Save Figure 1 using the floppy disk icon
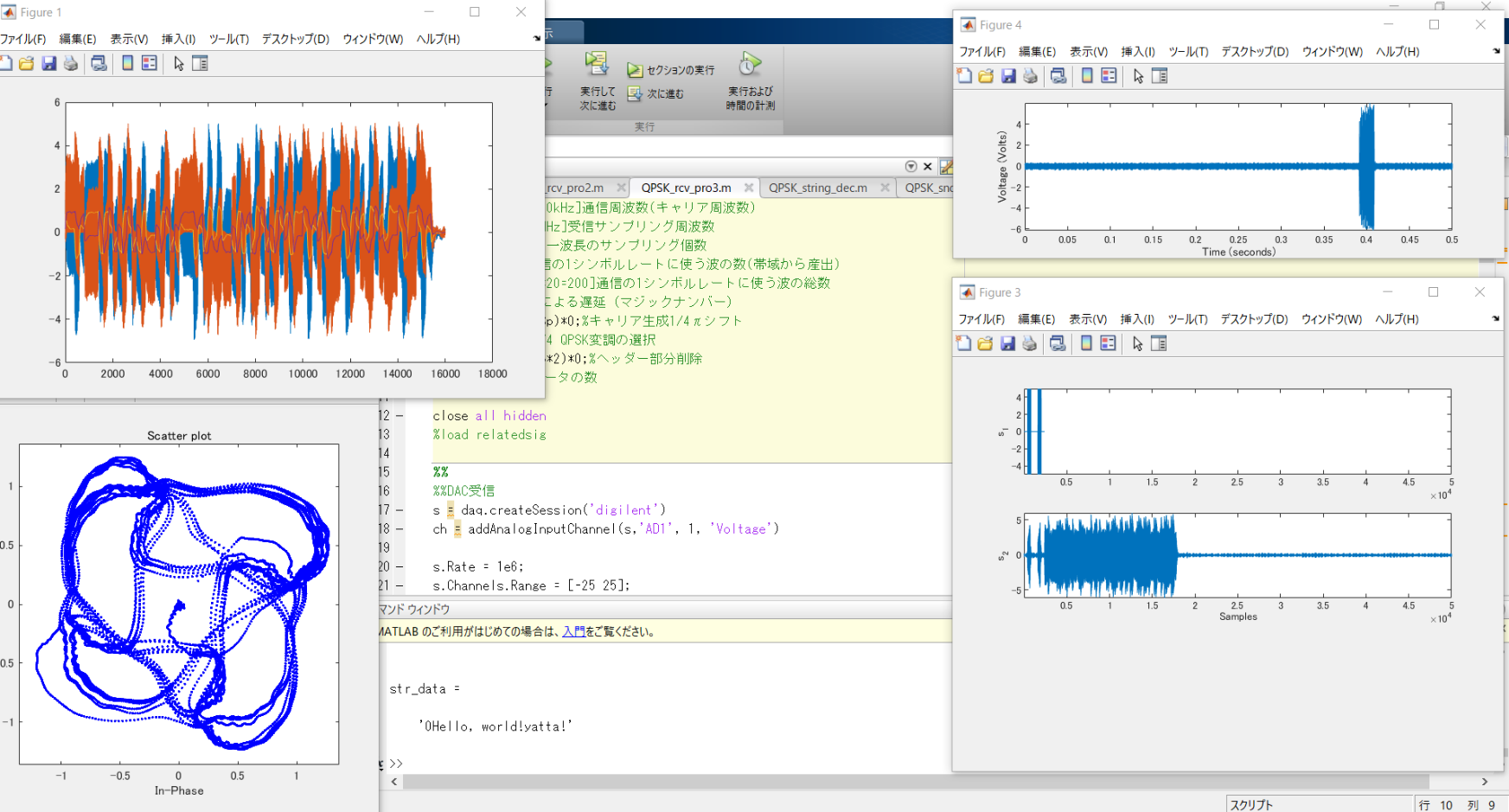The height and width of the screenshot is (812, 1509). click(49, 63)
